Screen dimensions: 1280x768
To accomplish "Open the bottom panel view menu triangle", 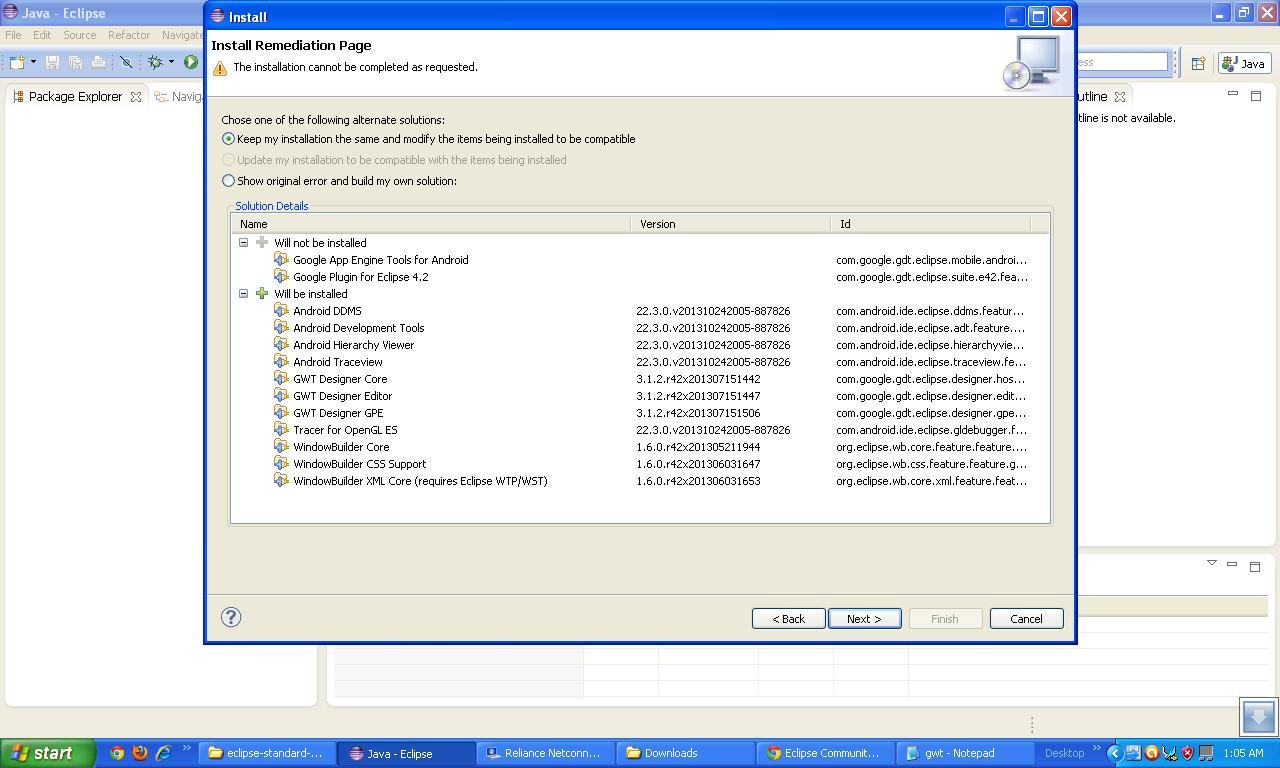I will click(x=1212, y=563).
